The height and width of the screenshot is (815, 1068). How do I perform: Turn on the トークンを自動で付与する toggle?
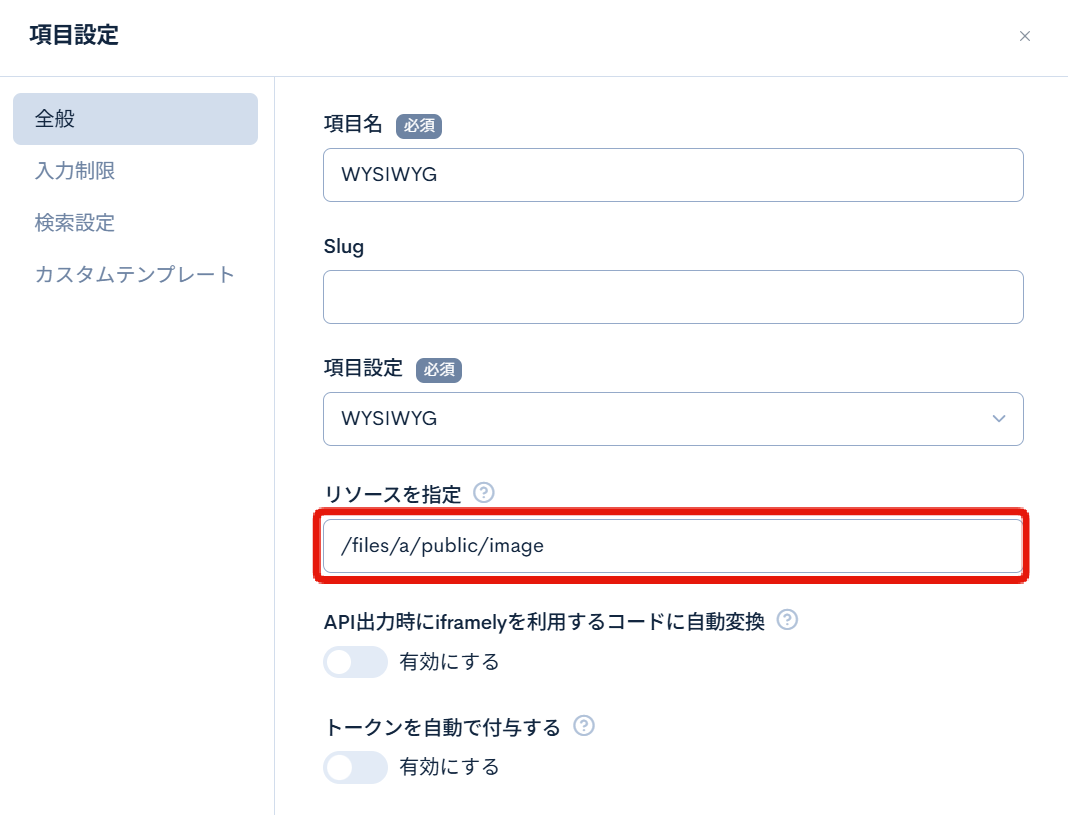tap(355, 767)
